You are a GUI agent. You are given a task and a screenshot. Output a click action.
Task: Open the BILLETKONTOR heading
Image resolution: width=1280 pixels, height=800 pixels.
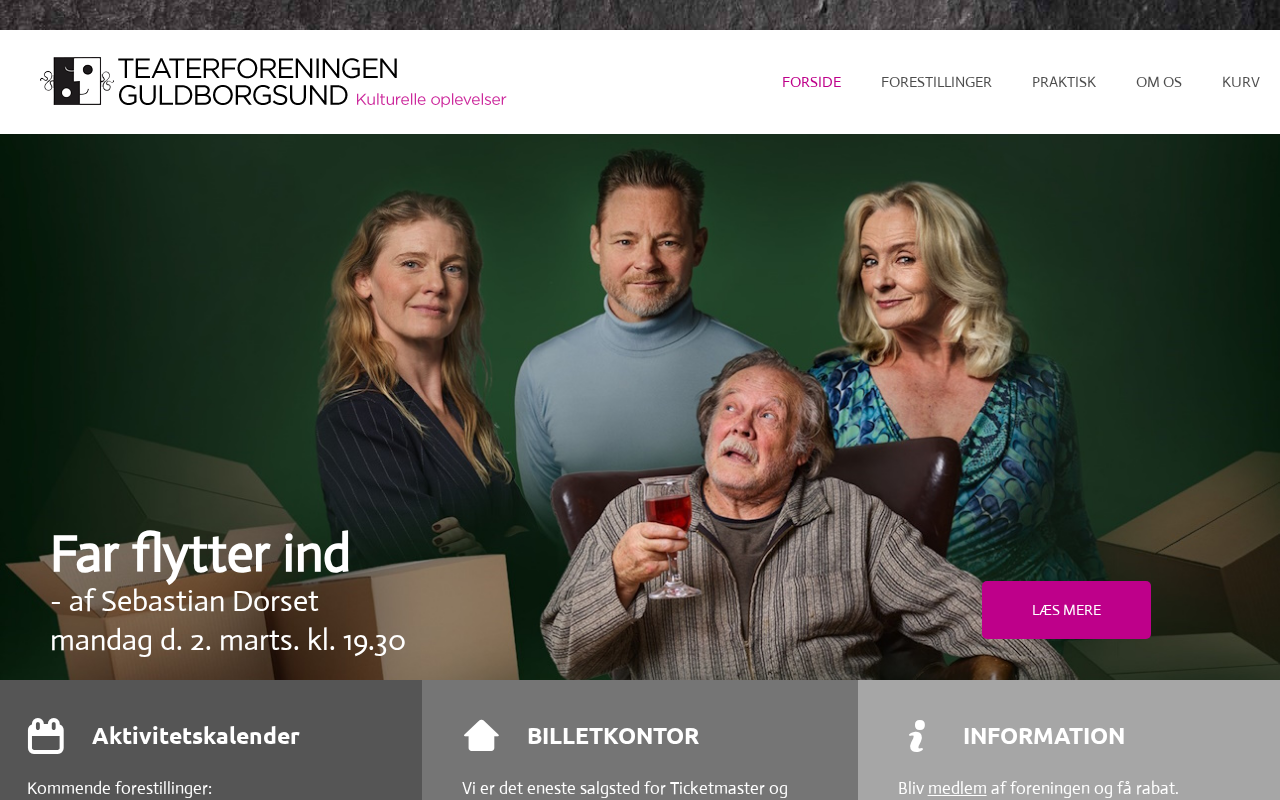613,736
